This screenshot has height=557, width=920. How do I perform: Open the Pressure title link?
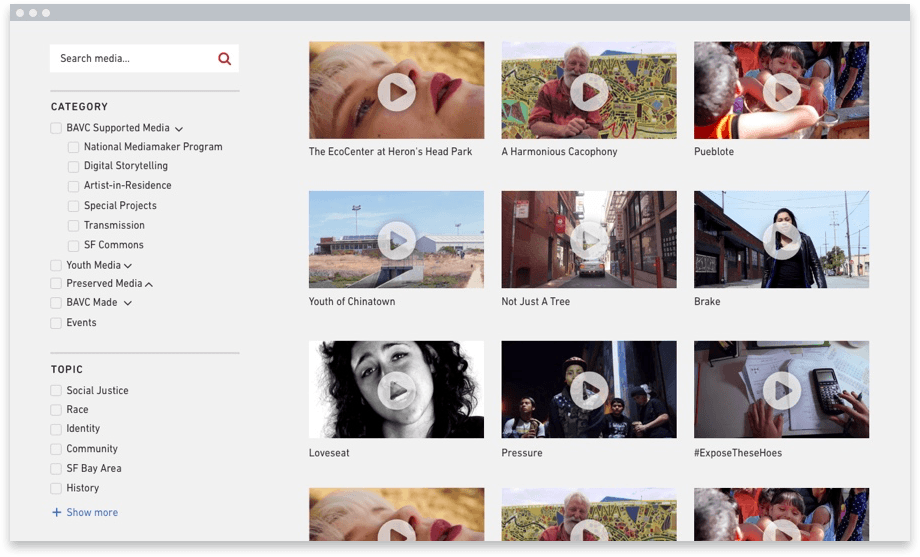coord(522,453)
